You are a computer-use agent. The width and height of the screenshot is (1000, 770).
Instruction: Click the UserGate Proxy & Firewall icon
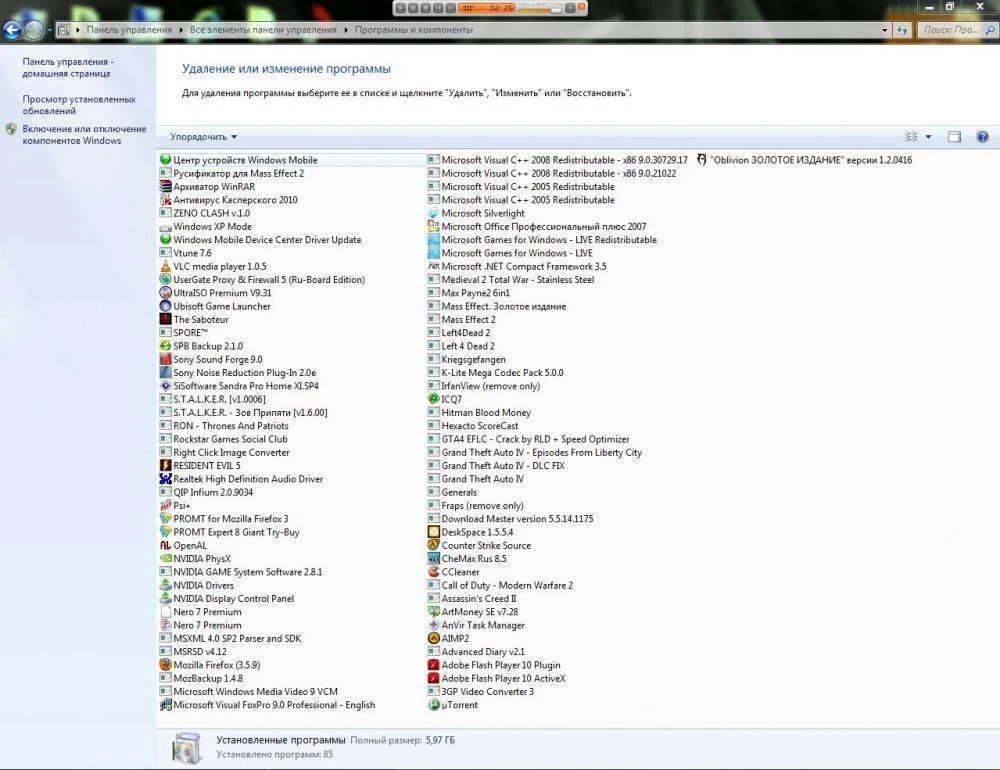pyautogui.click(x=165, y=279)
